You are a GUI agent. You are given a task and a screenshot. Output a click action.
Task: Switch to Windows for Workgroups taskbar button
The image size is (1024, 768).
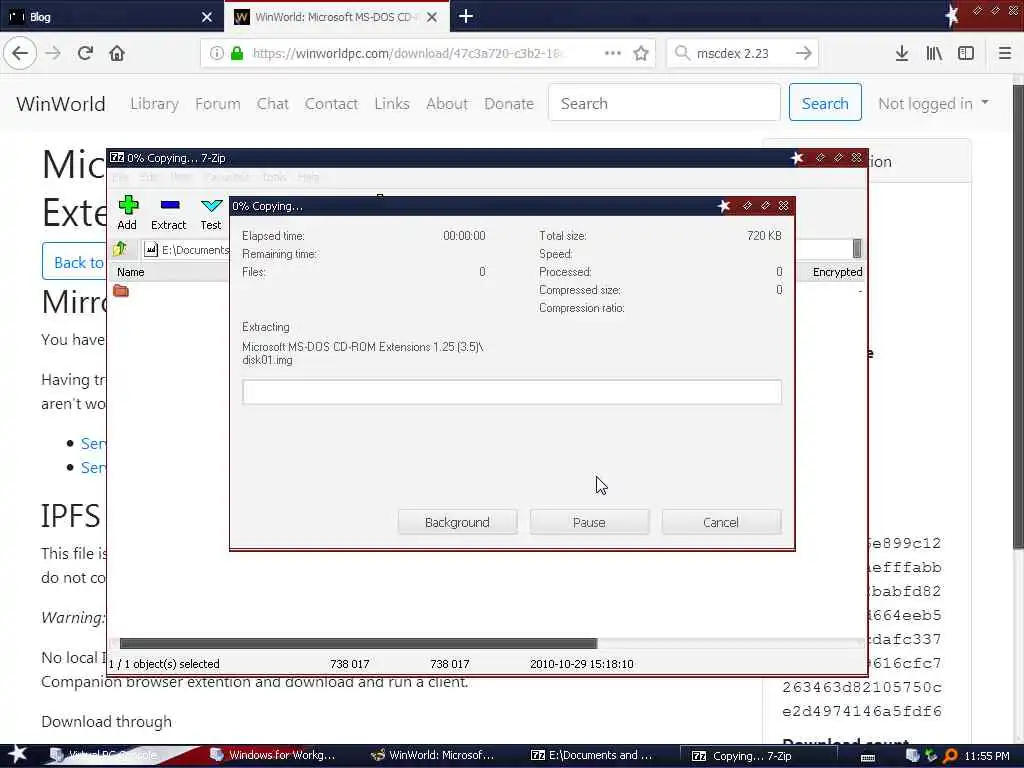click(x=273, y=755)
